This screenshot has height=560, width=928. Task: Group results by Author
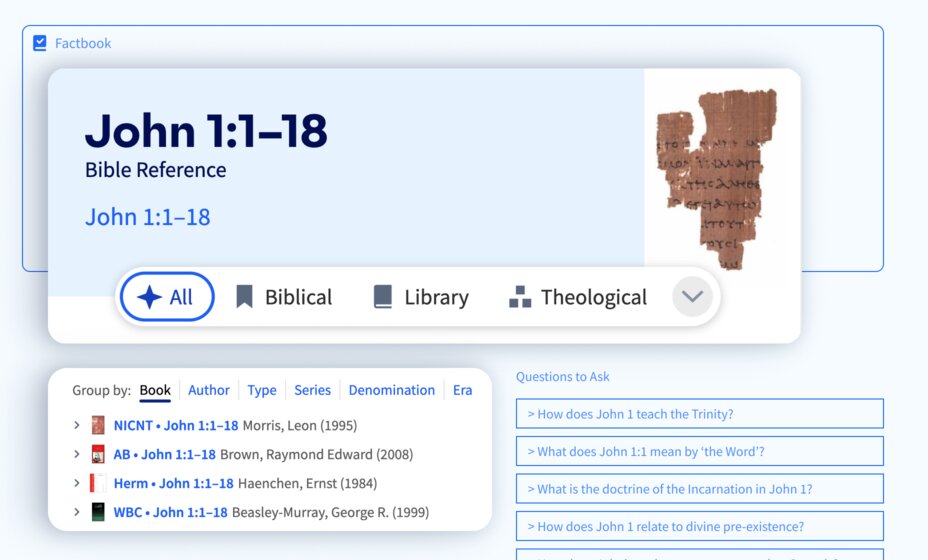click(x=209, y=390)
